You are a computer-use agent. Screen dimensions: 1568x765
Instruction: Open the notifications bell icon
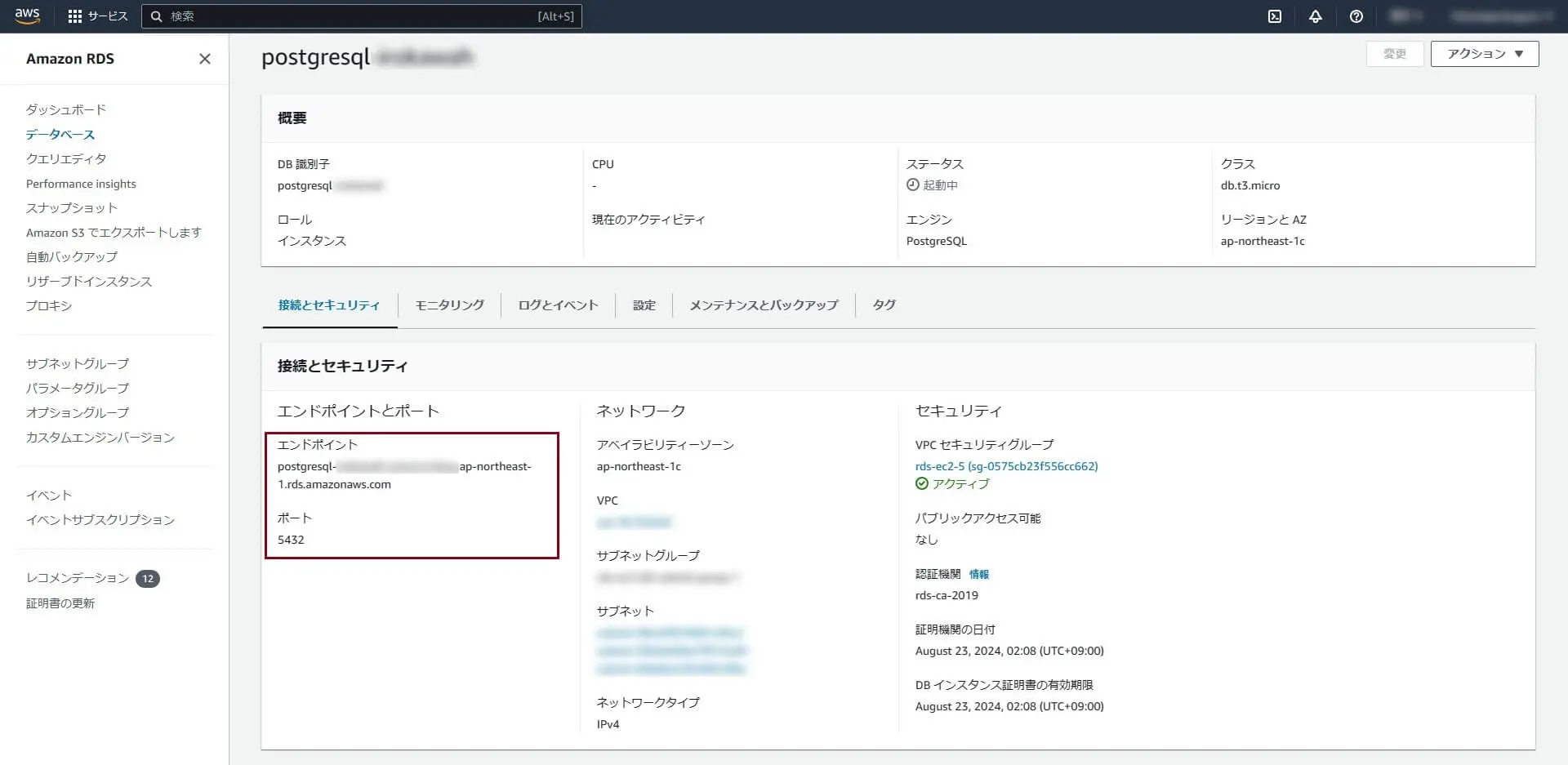point(1315,16)
